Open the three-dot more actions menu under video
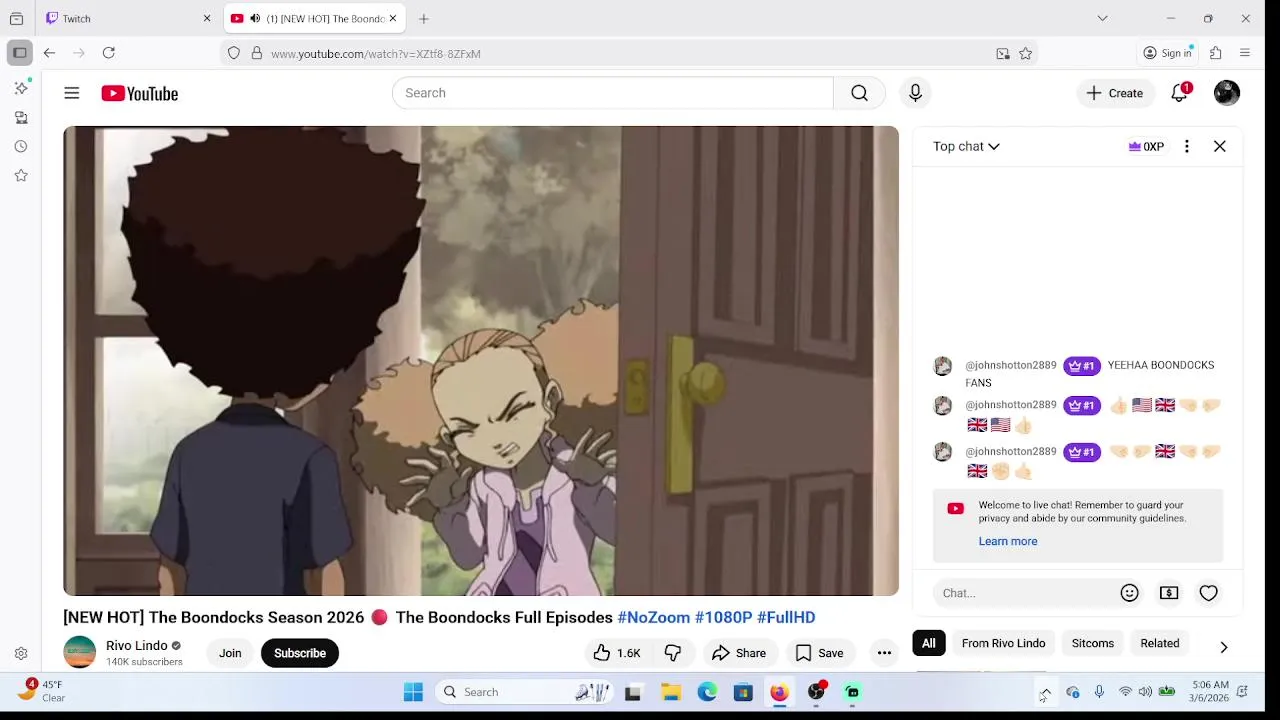Image resolution: width=1280 pixels, height=720 pixels. pos(884,653)
